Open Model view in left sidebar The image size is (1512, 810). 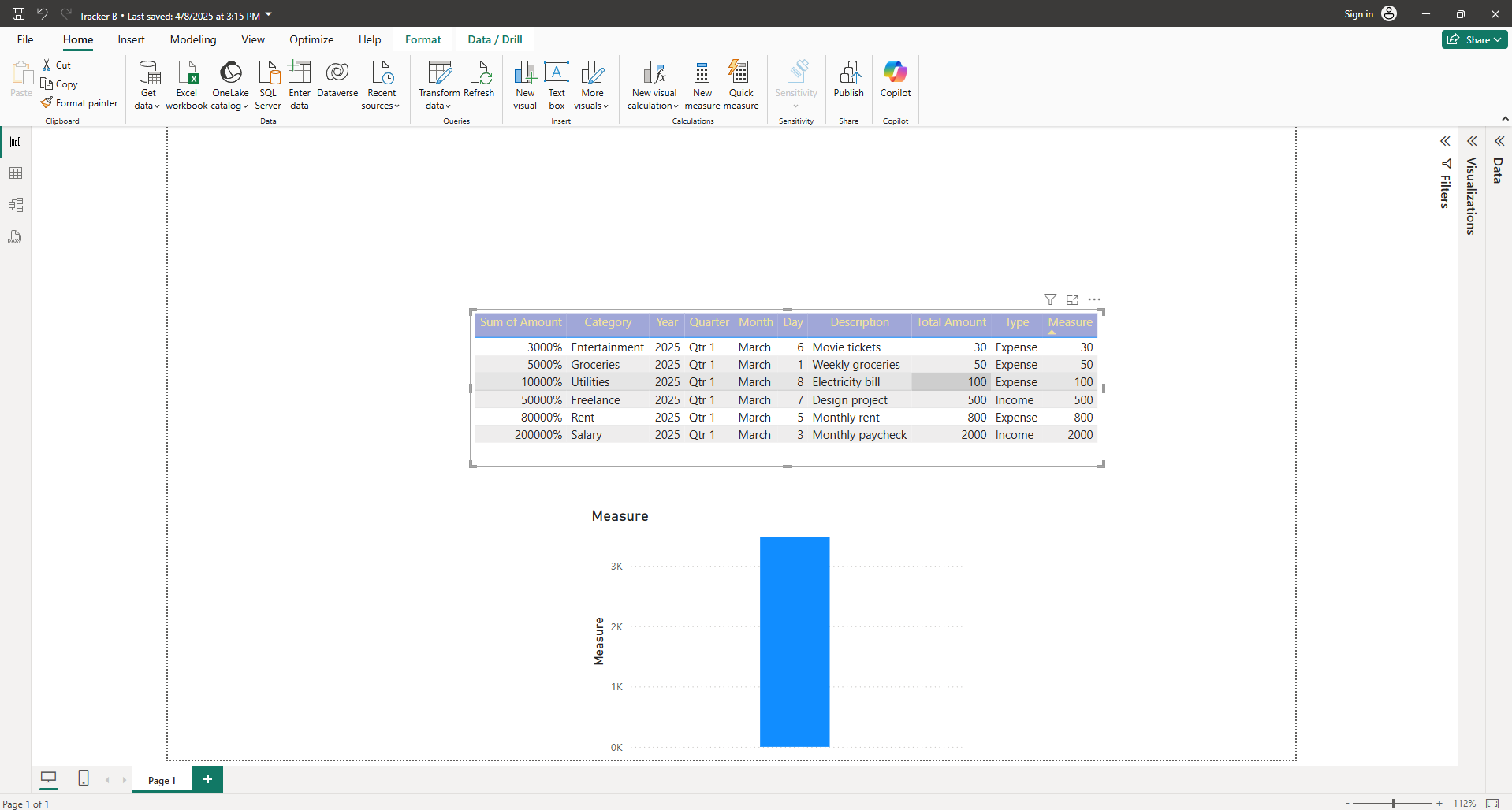(x=16, y=205)
